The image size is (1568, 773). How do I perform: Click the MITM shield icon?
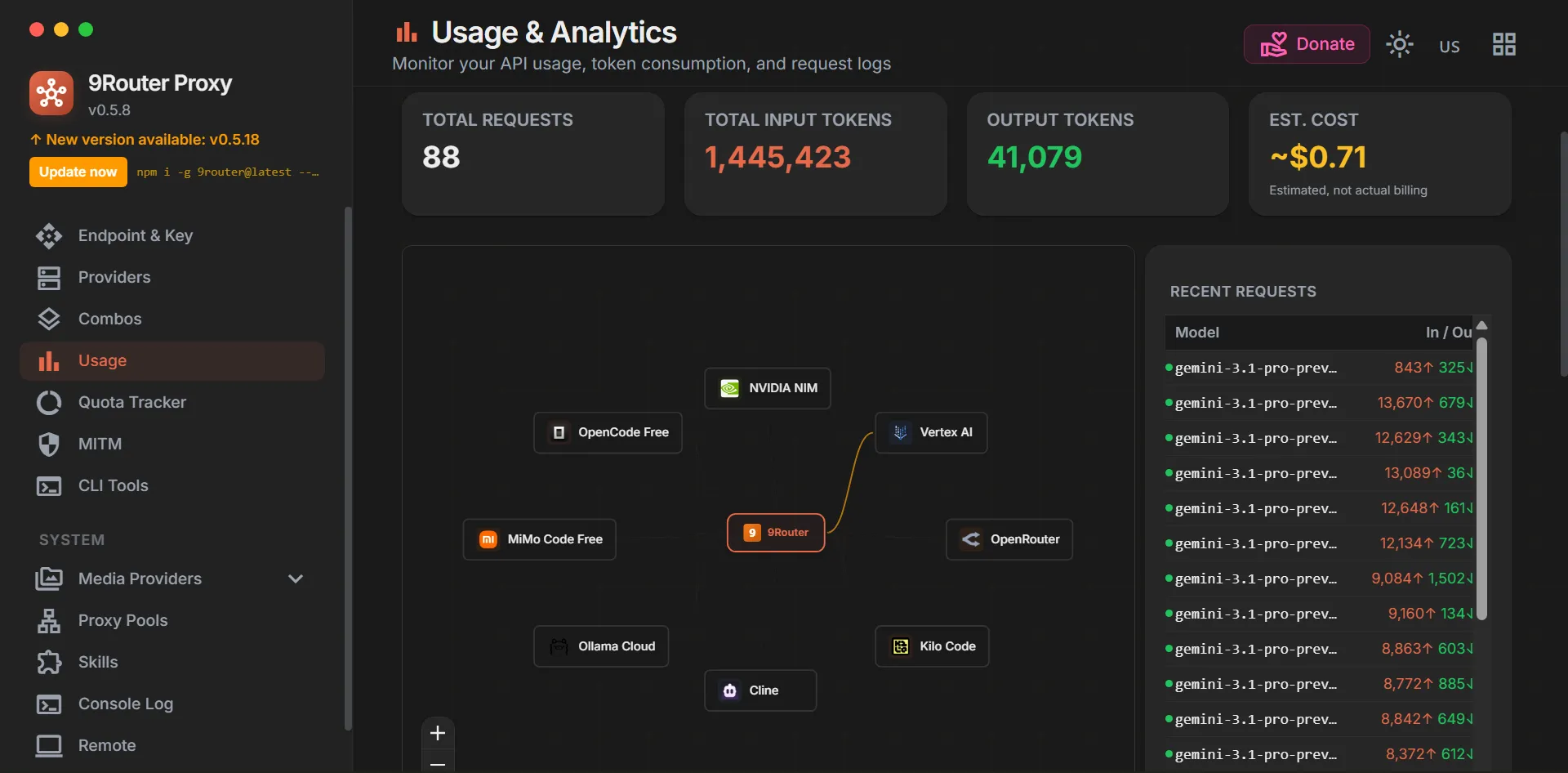point(49,445)
